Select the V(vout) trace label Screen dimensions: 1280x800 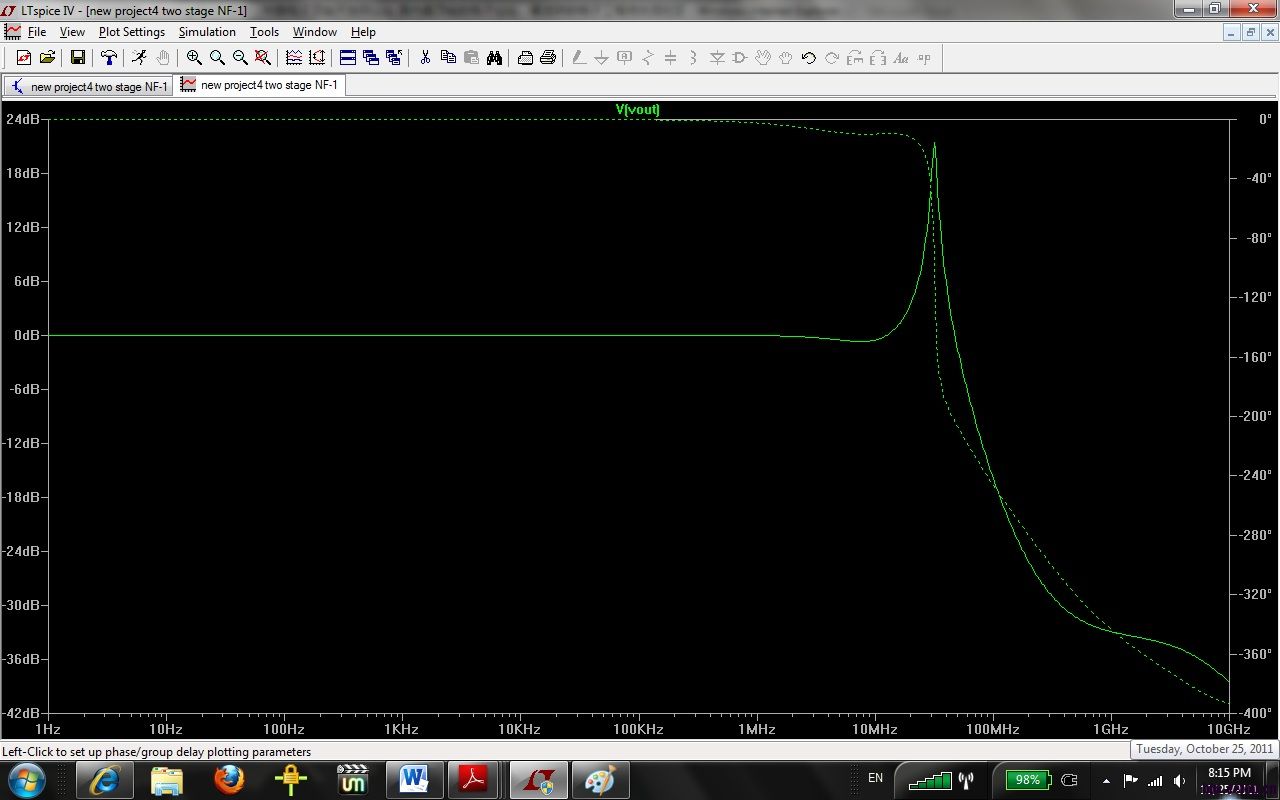637,110
